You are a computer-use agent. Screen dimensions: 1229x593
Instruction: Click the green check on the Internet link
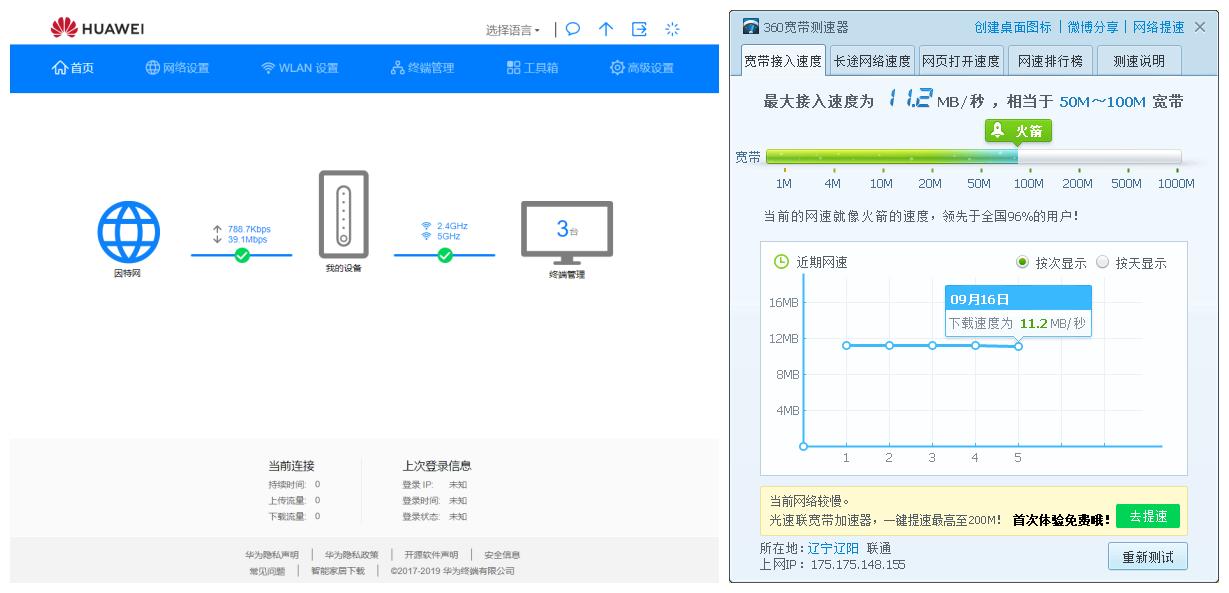coord(241,255)
